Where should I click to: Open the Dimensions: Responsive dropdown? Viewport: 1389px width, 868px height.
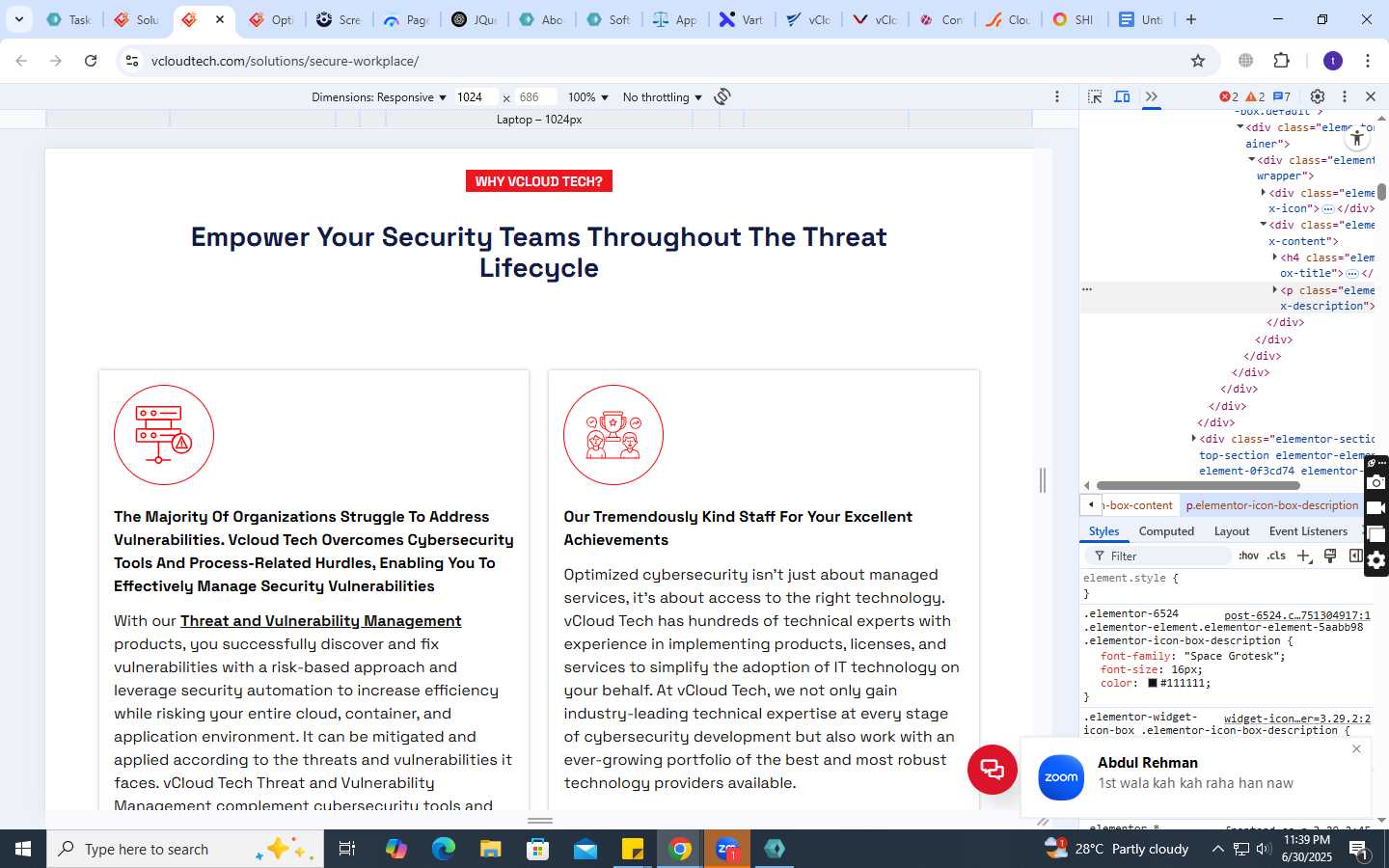click(379, 97)
